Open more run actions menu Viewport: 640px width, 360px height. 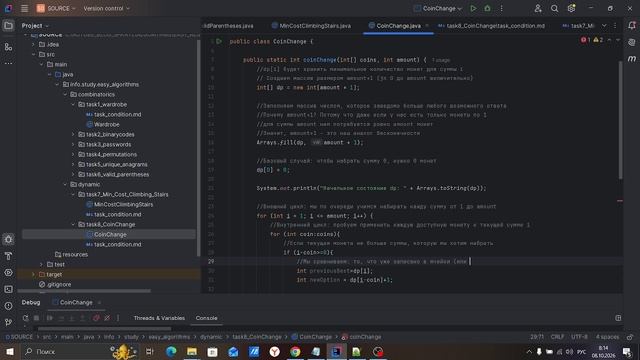click(502, 8)
